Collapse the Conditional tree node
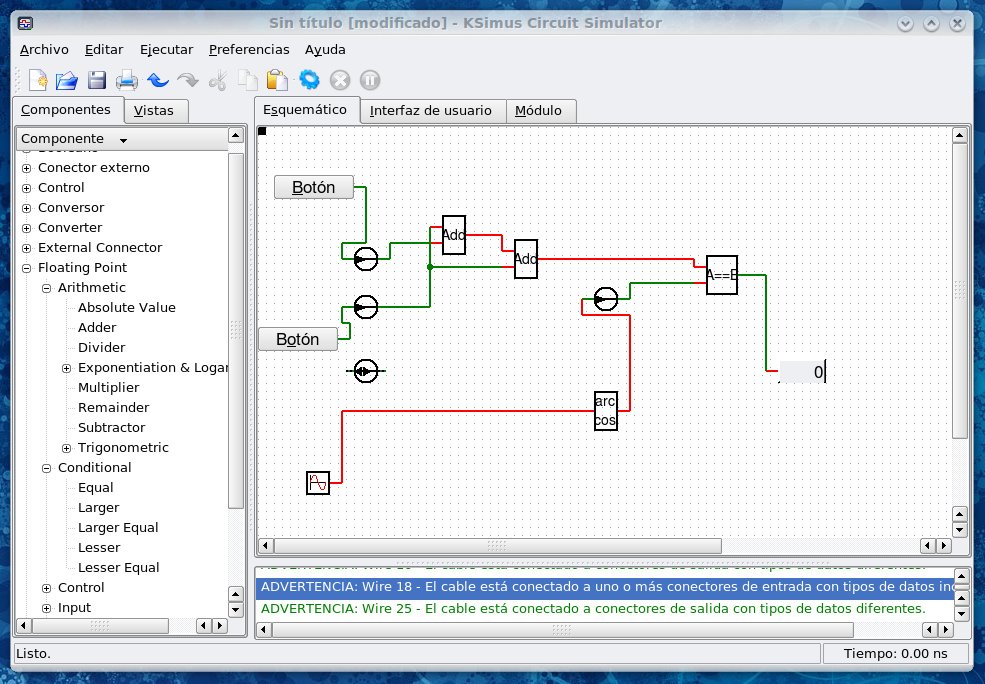This screenshot has width=985, height=684. click(46, 468)
